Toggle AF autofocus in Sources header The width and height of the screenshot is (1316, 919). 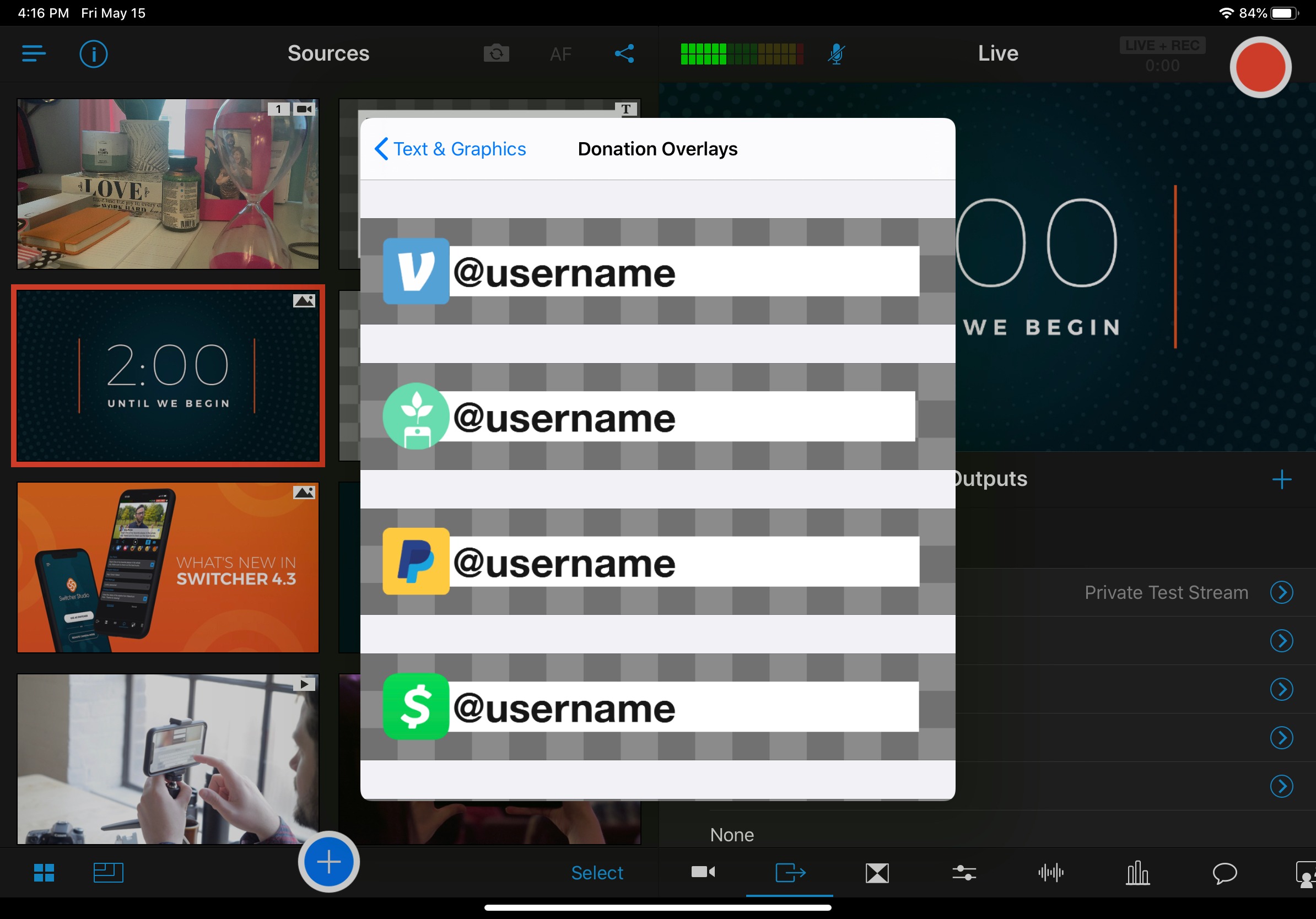(560, 55)
